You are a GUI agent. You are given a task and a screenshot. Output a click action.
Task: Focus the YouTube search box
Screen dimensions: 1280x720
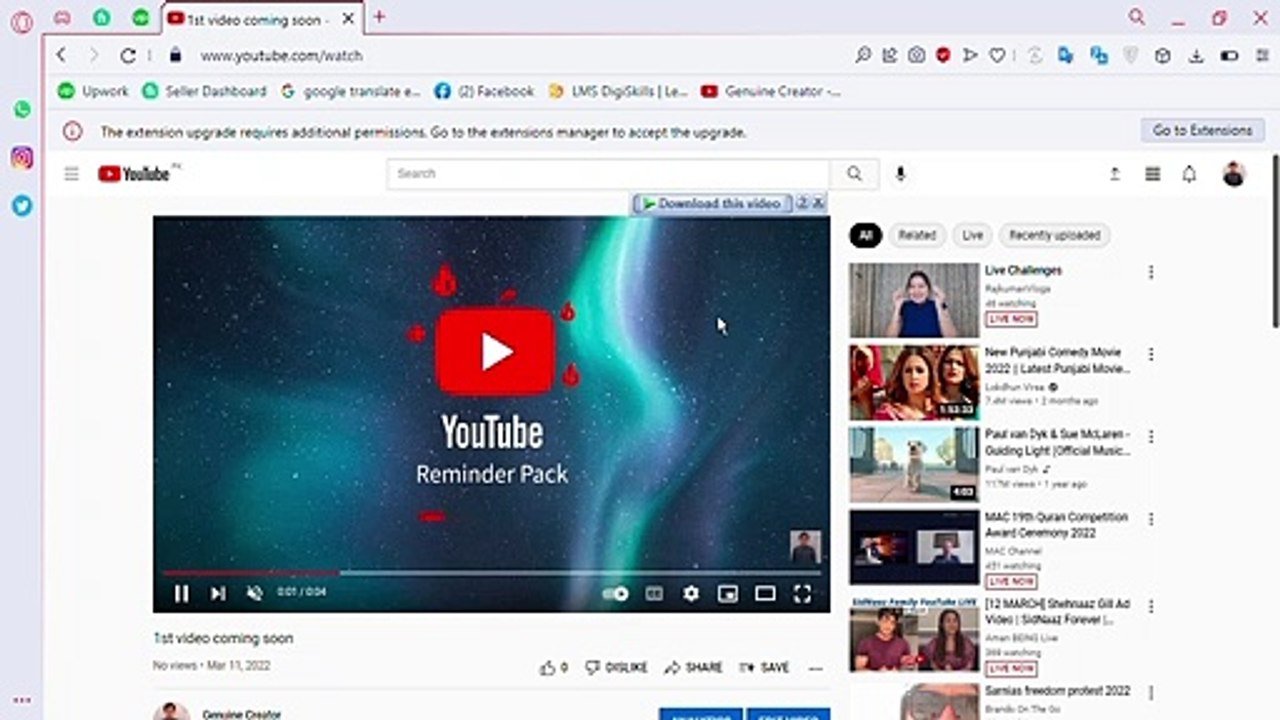tap(608, 173)
